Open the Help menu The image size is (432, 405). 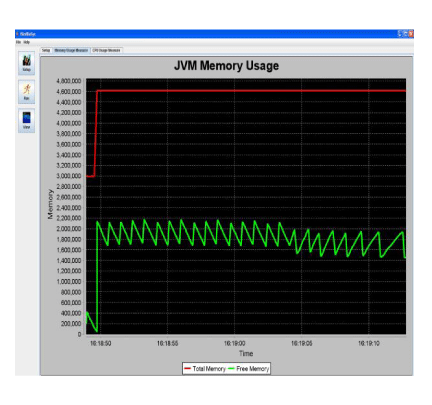27,42
